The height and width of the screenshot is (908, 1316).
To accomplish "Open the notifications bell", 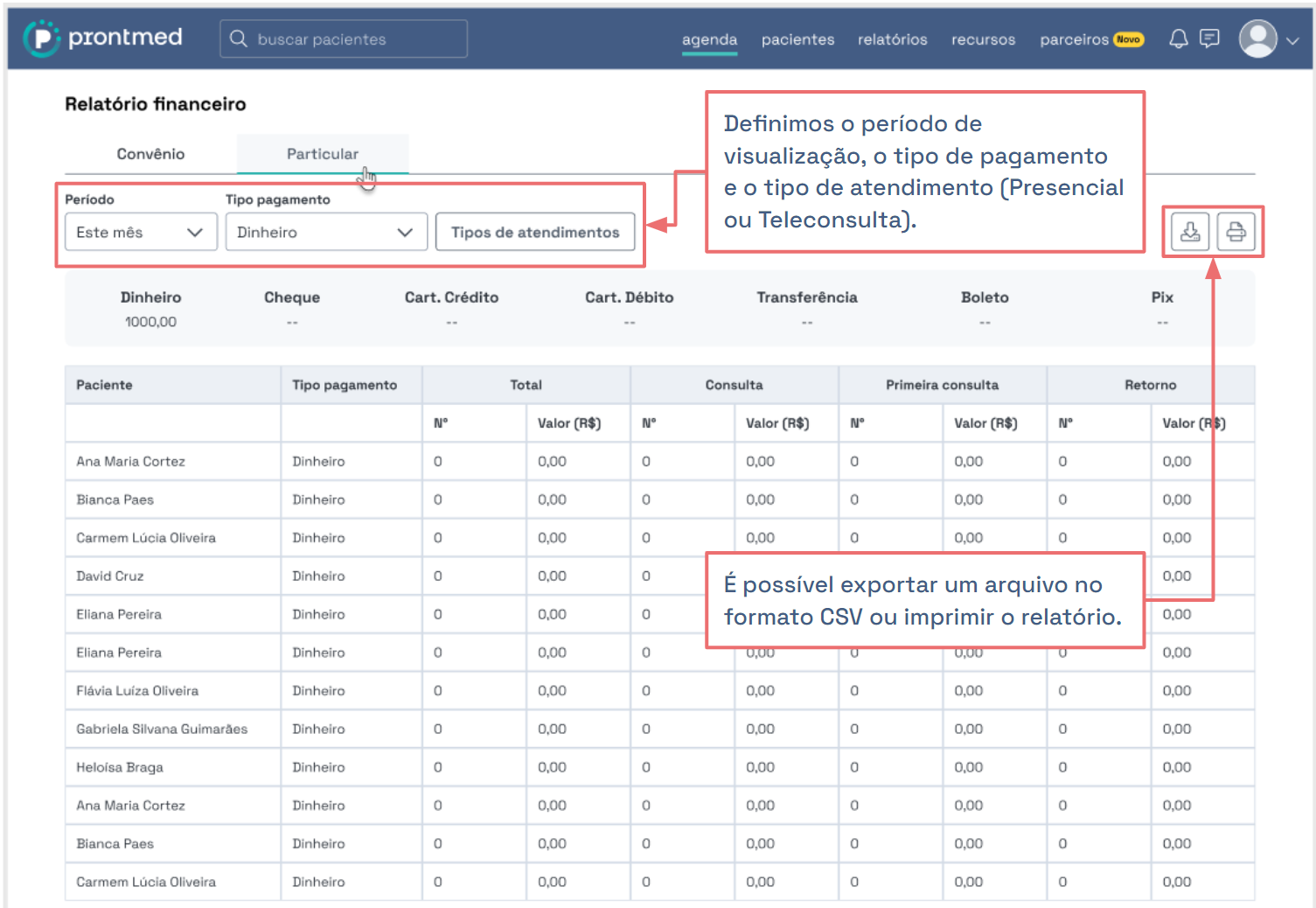I will [1178, 38].
